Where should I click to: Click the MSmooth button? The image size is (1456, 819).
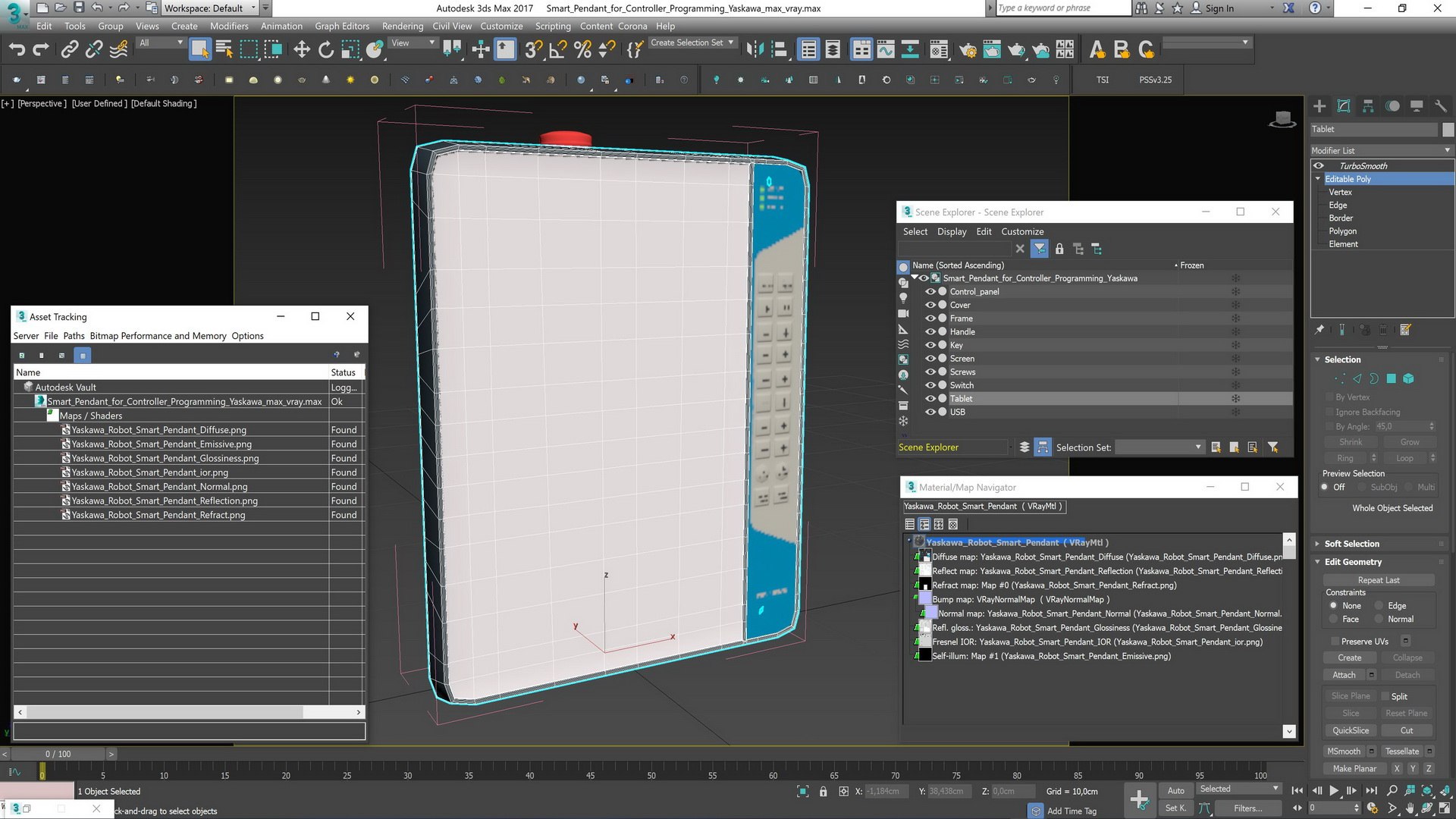click(1344, 752)
